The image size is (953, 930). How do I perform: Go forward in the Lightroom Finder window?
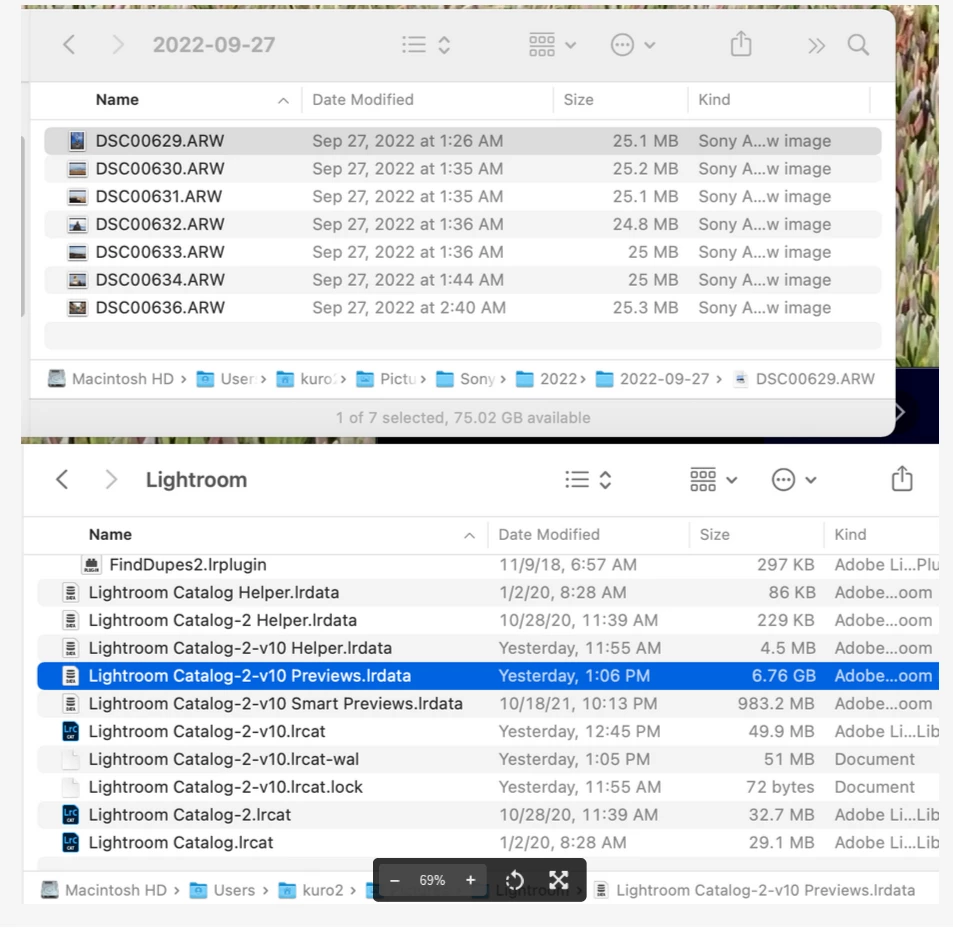111,480
